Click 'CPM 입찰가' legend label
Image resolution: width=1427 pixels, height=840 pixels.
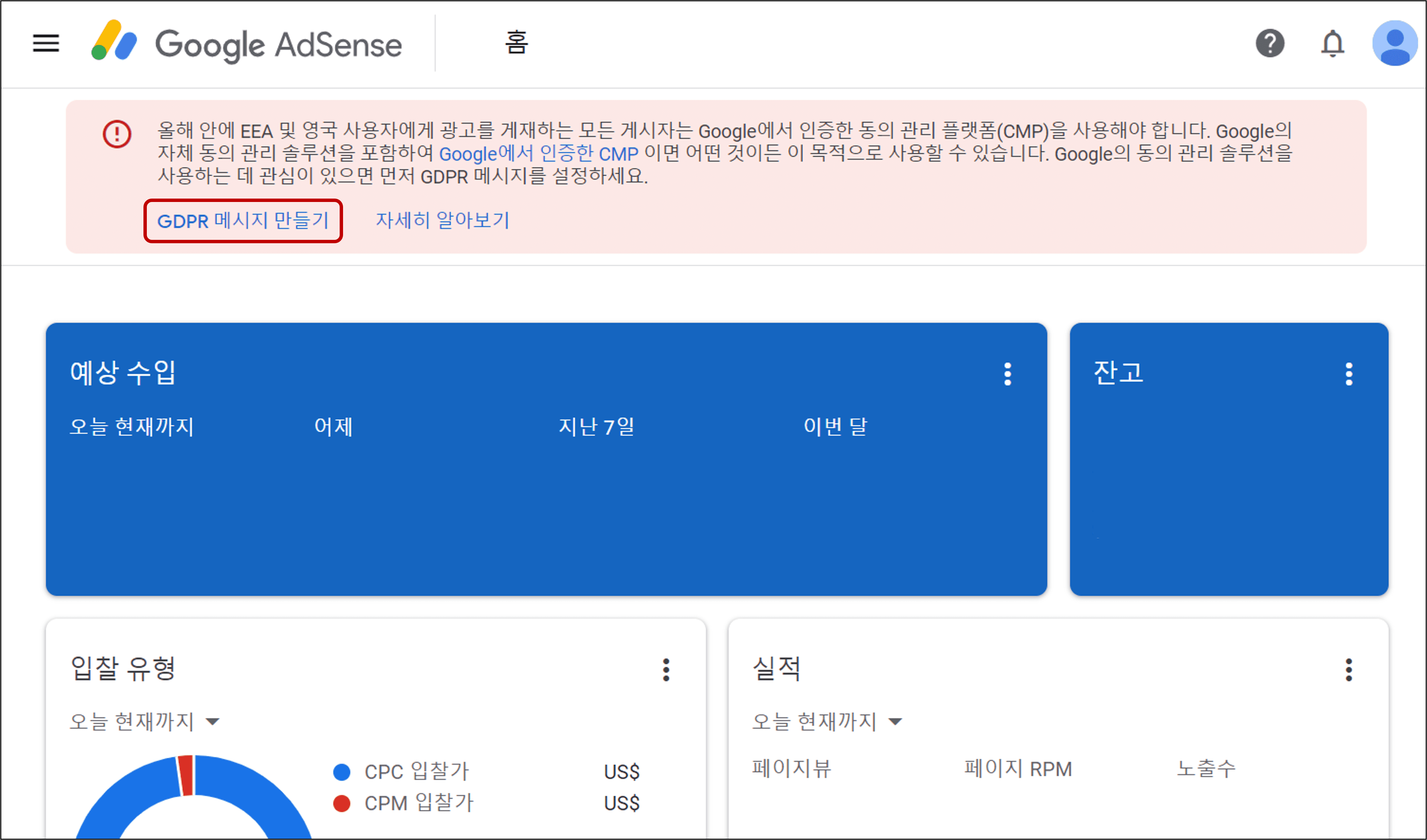419,802
